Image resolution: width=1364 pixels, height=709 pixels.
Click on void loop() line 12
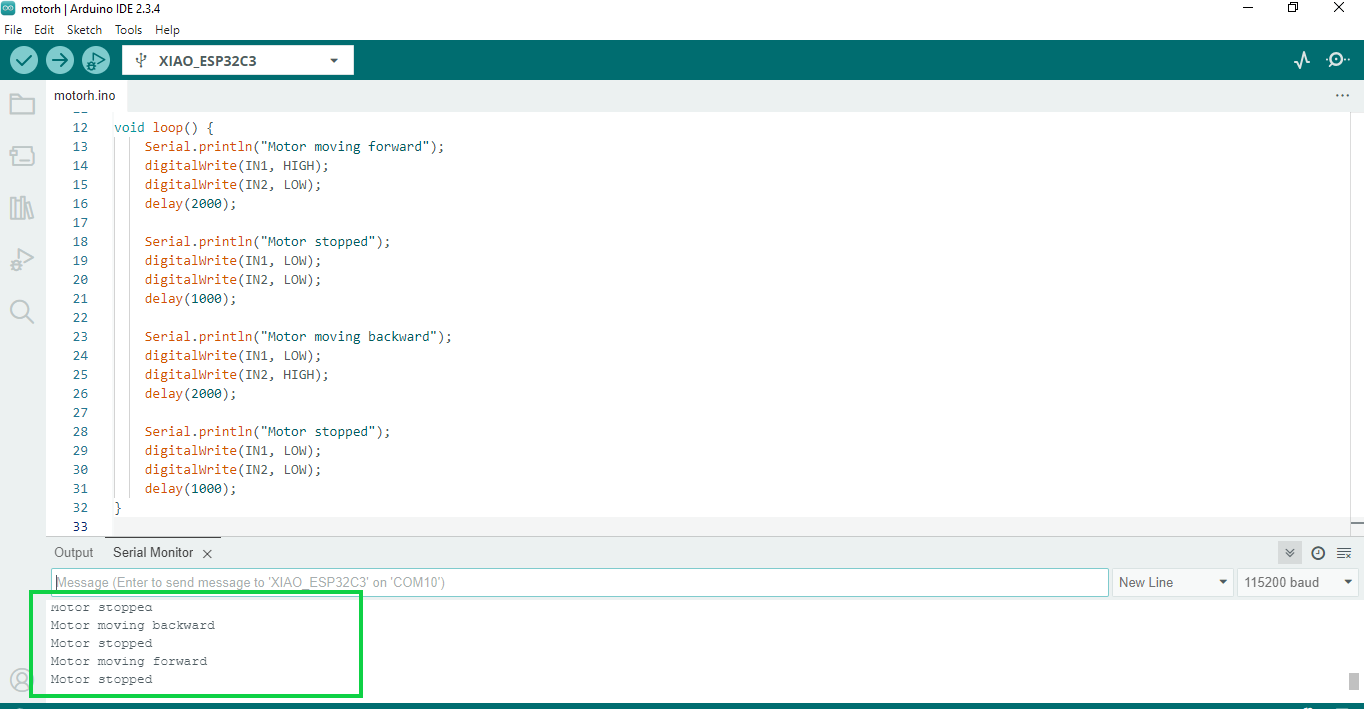click(164, 127)
